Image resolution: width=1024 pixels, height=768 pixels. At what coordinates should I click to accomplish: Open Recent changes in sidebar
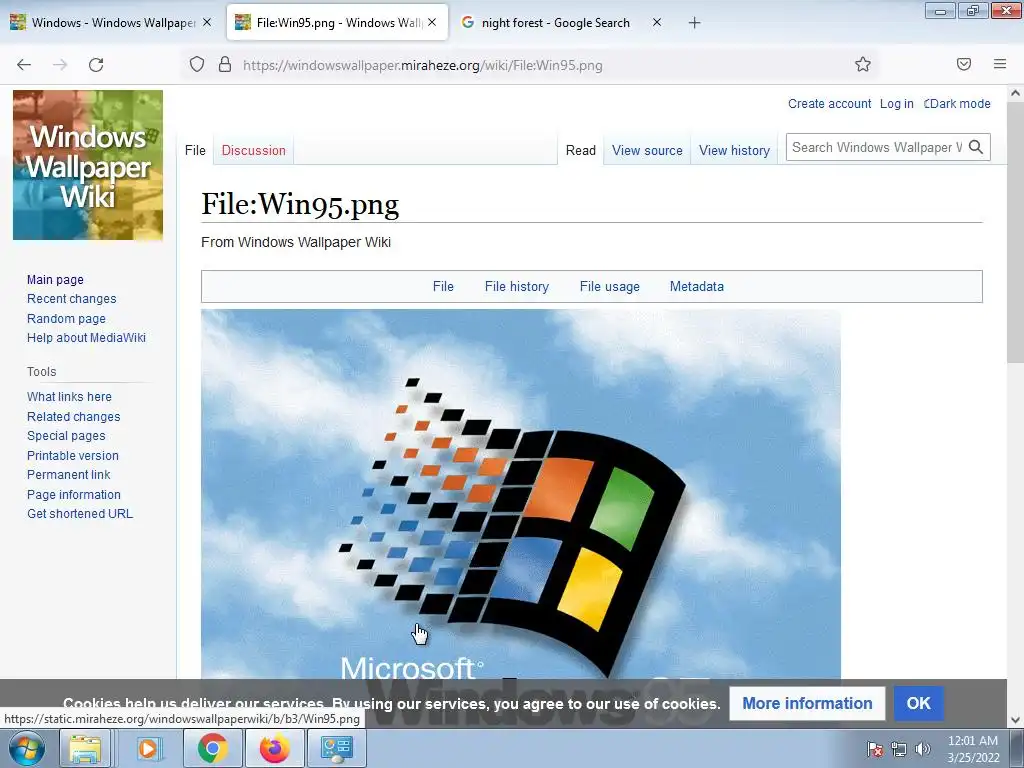[71, 299]
